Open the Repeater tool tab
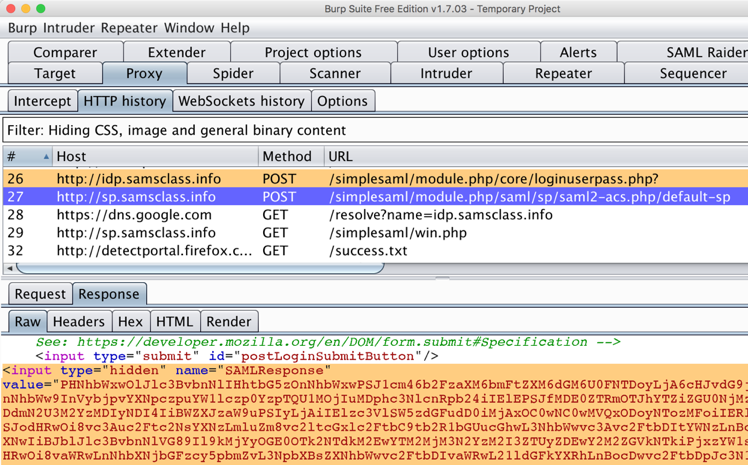Viewport: 748px width, 465px height. coord(563,73)
